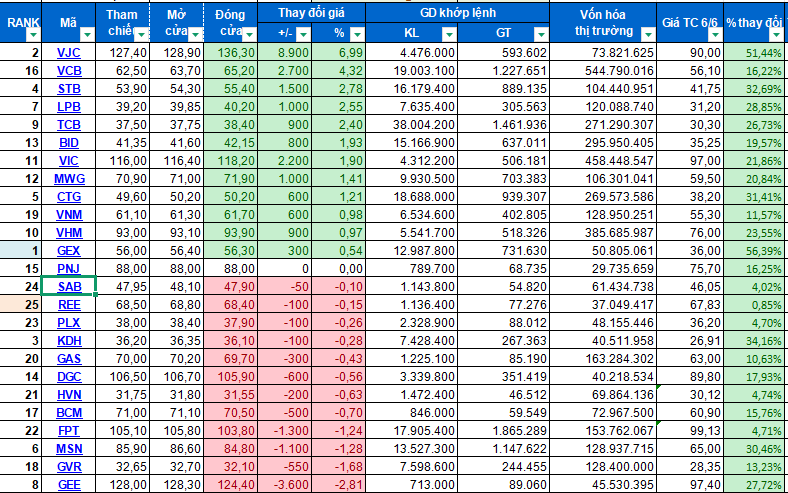Open the Mã column filter dropdown

[87, 35]
